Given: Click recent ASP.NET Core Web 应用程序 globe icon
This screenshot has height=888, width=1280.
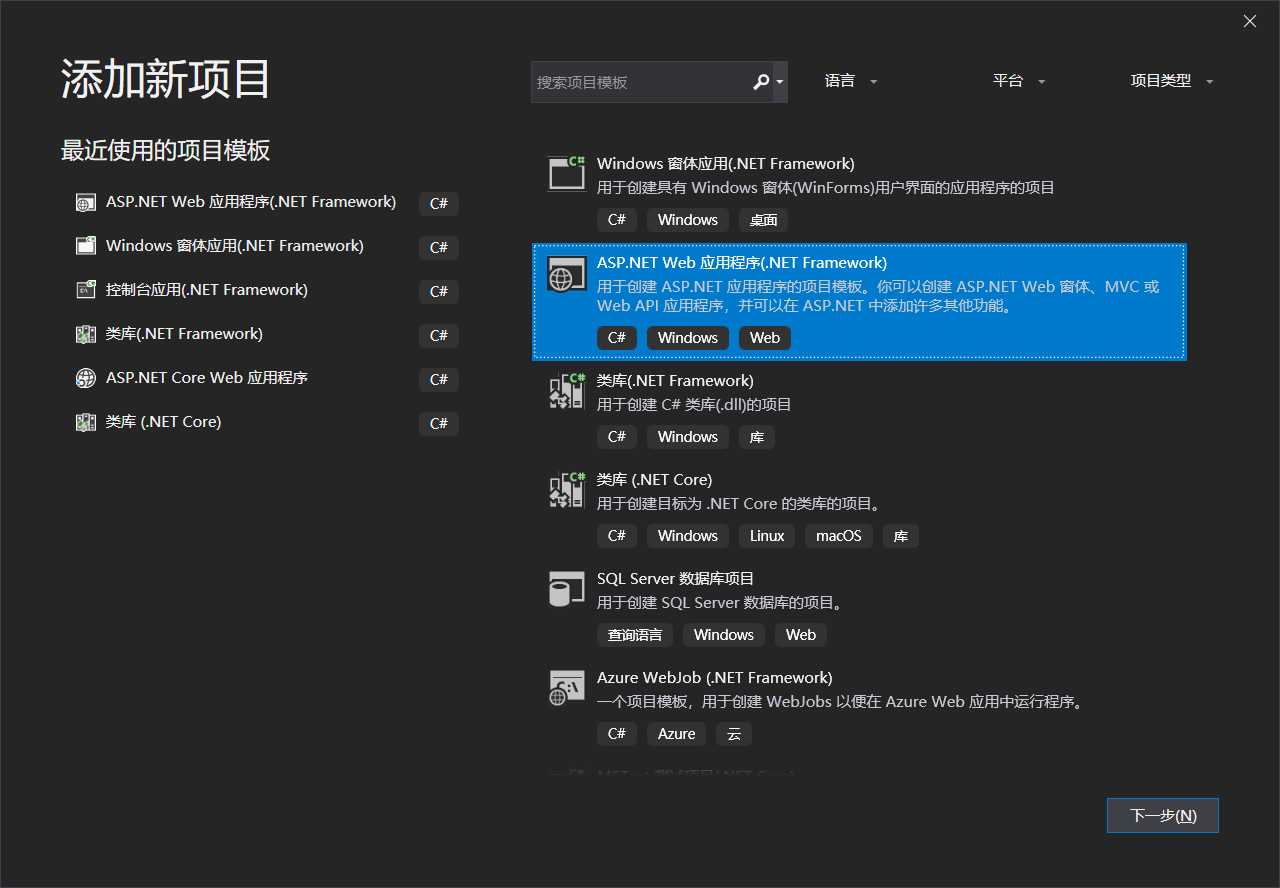Looking at the screenshot, I should pos(86,378).
